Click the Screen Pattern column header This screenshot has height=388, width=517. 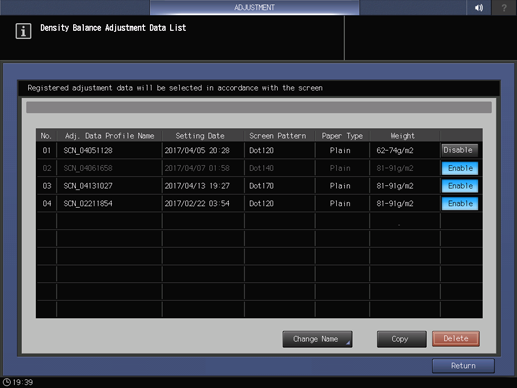click(278, 136)
